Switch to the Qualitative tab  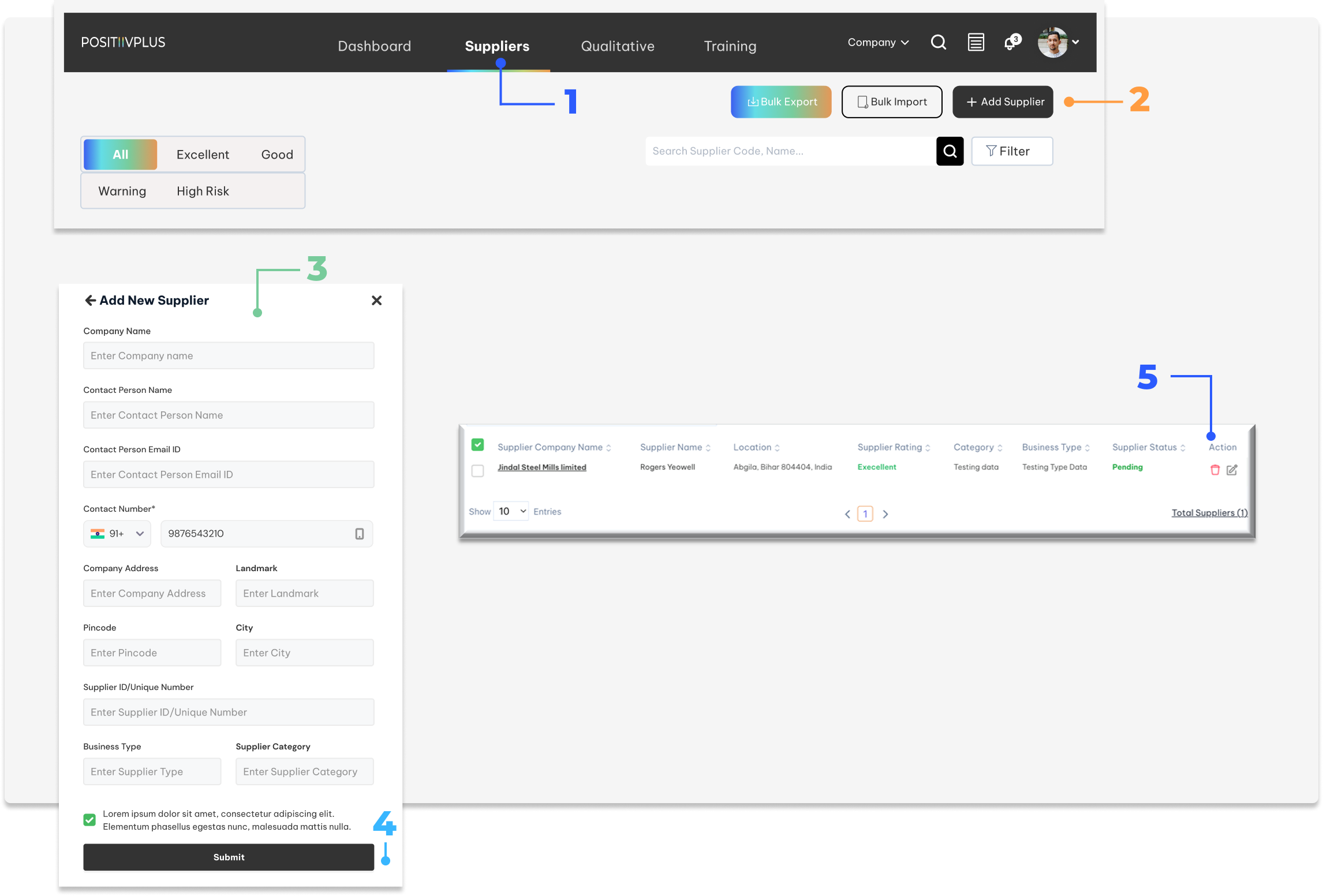click(617, 46)
